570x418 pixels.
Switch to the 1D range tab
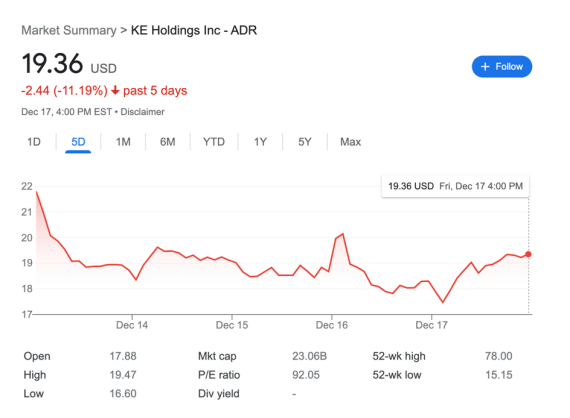click(x=34, y=142)
